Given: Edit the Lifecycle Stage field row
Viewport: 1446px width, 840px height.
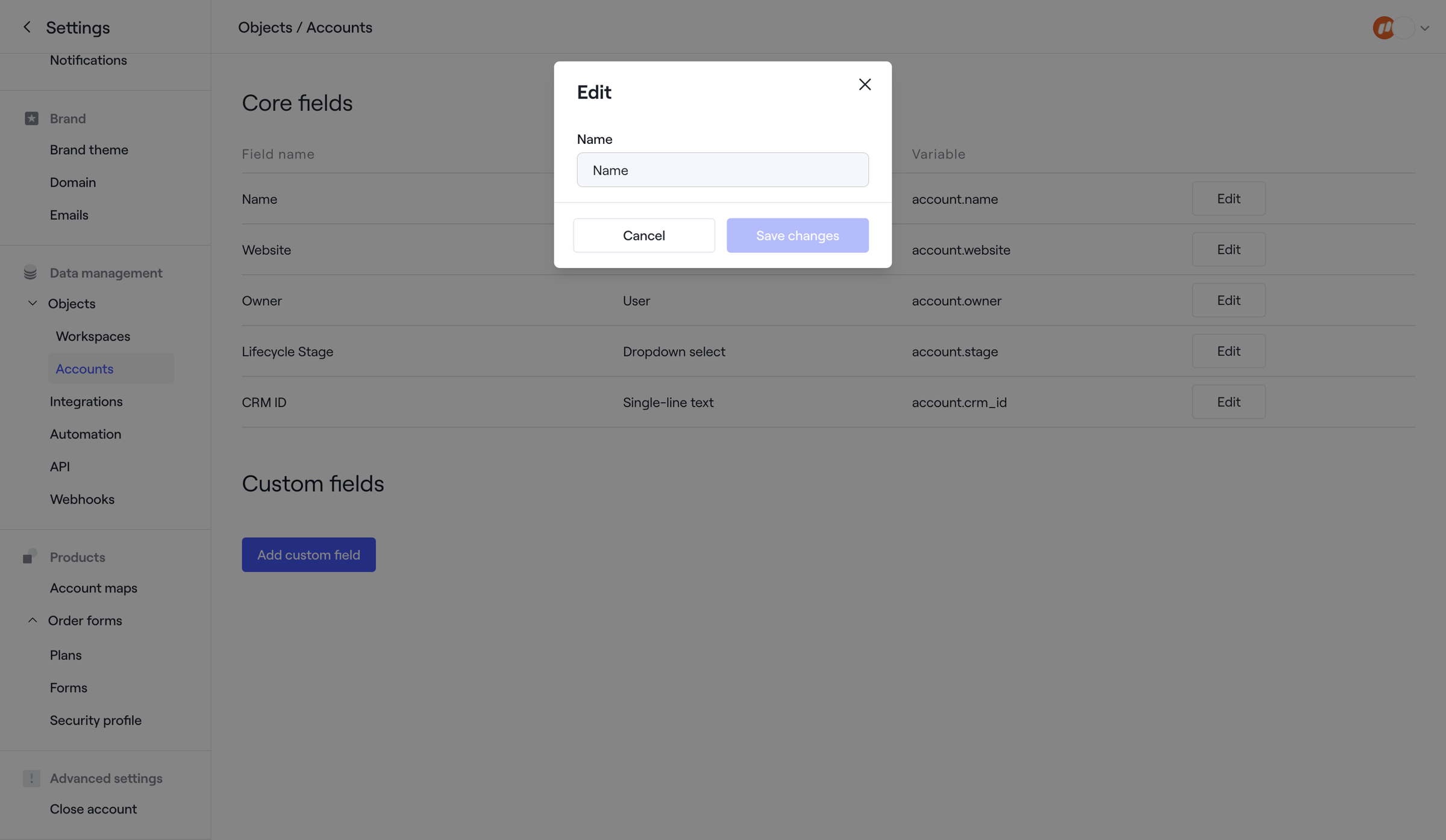Looking at the screenshot, I should [x=1228, y=351].
